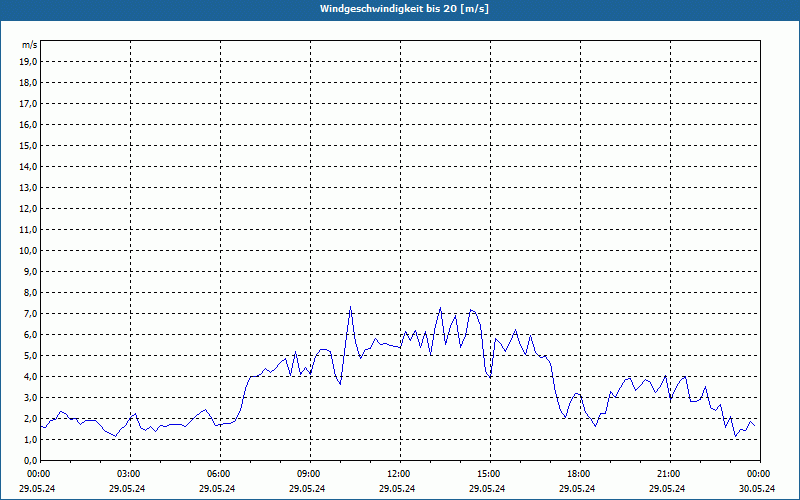Select the "4,0" y-axis label

point(30,377)
